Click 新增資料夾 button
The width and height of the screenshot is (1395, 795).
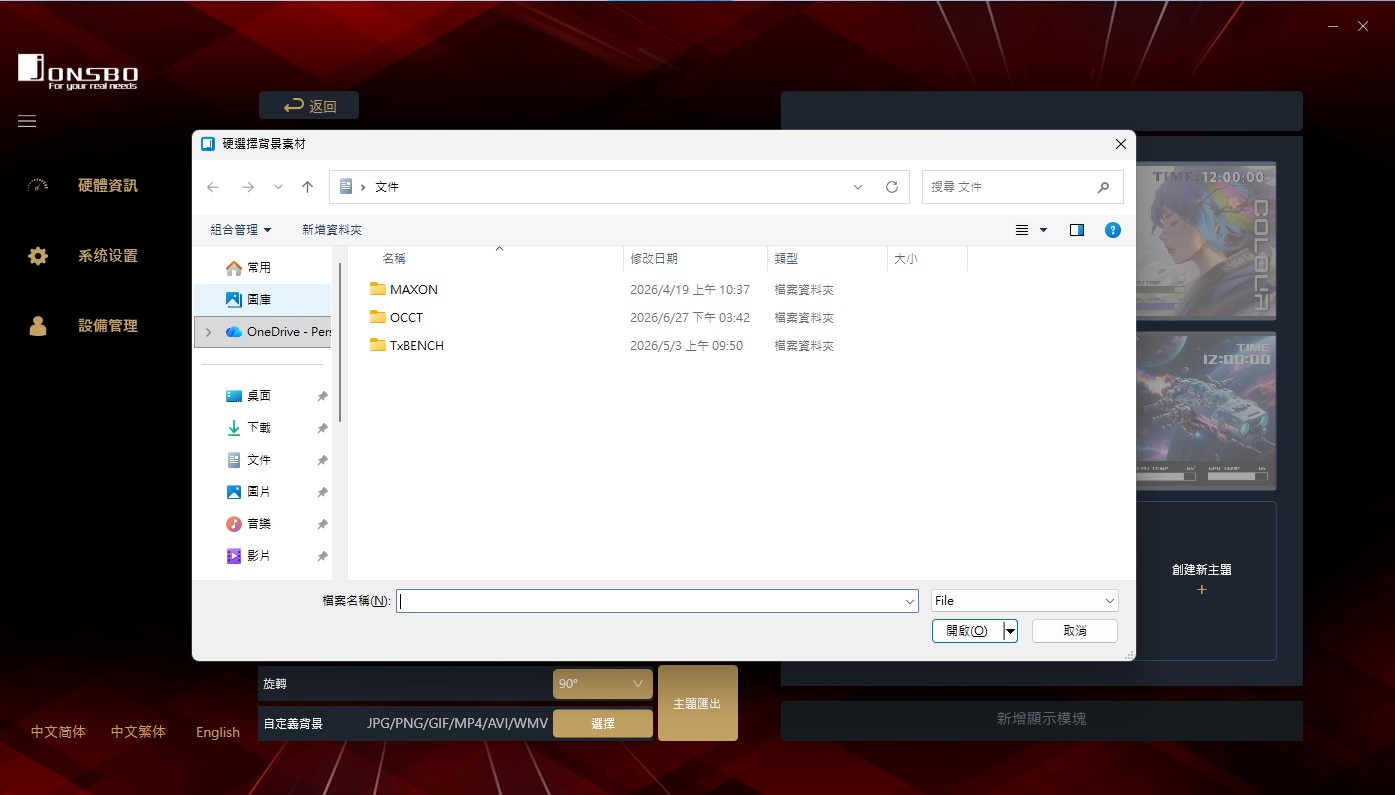coord(332,230)
